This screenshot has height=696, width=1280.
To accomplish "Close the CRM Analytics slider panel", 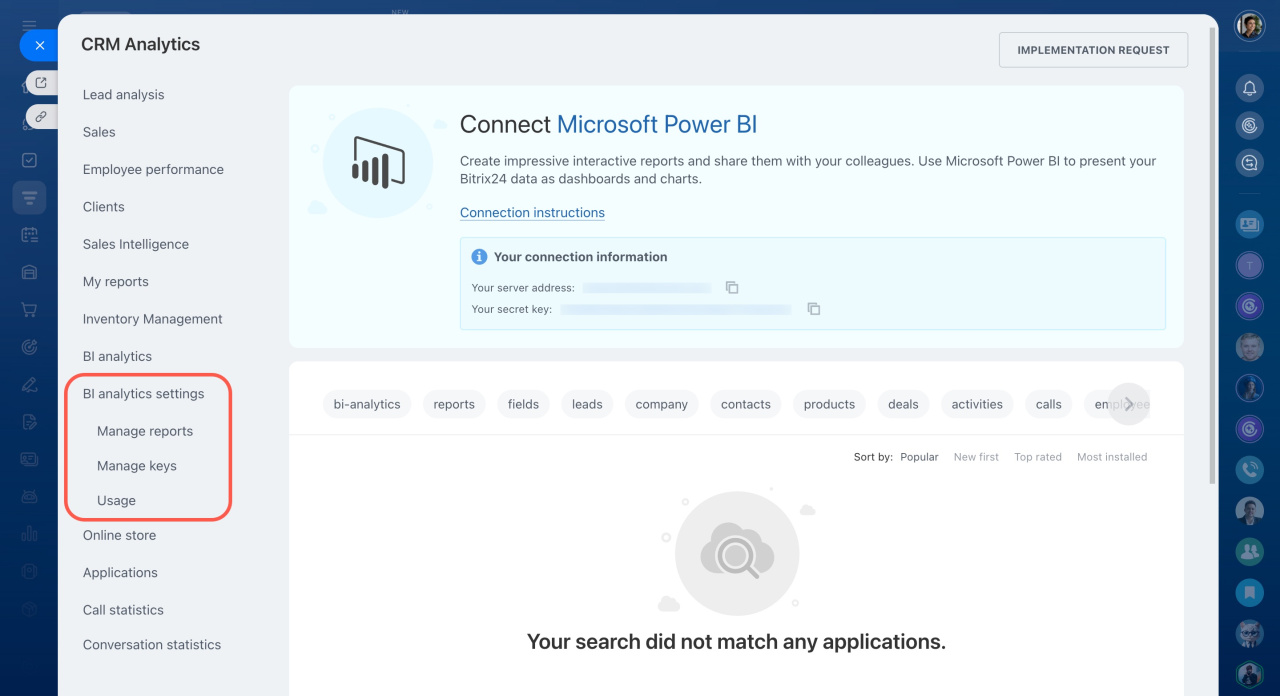I will 39,45.
